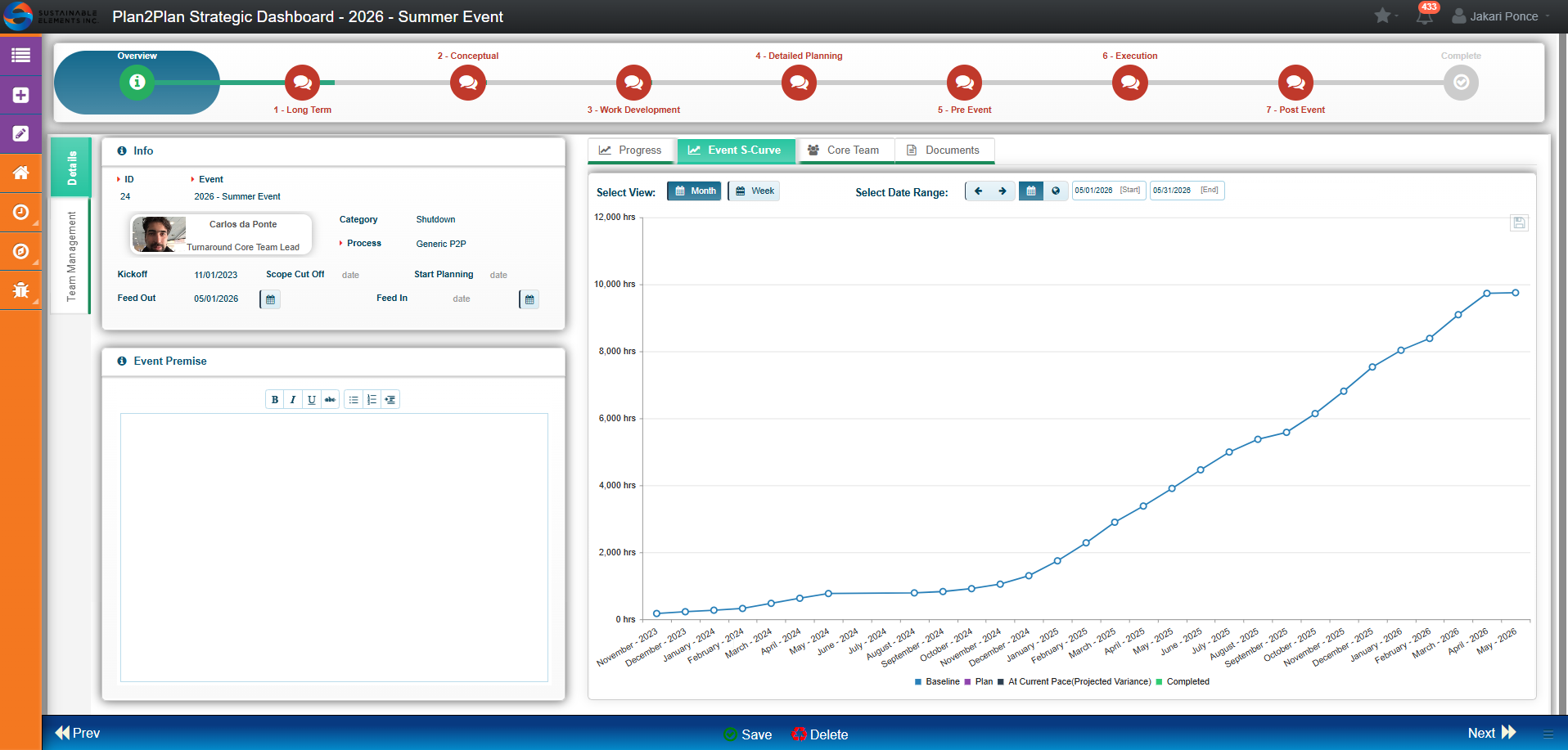The height and width of the screenshot is (750, 1568).
Task: Select the Week view
Action: [x=755, y=191]
